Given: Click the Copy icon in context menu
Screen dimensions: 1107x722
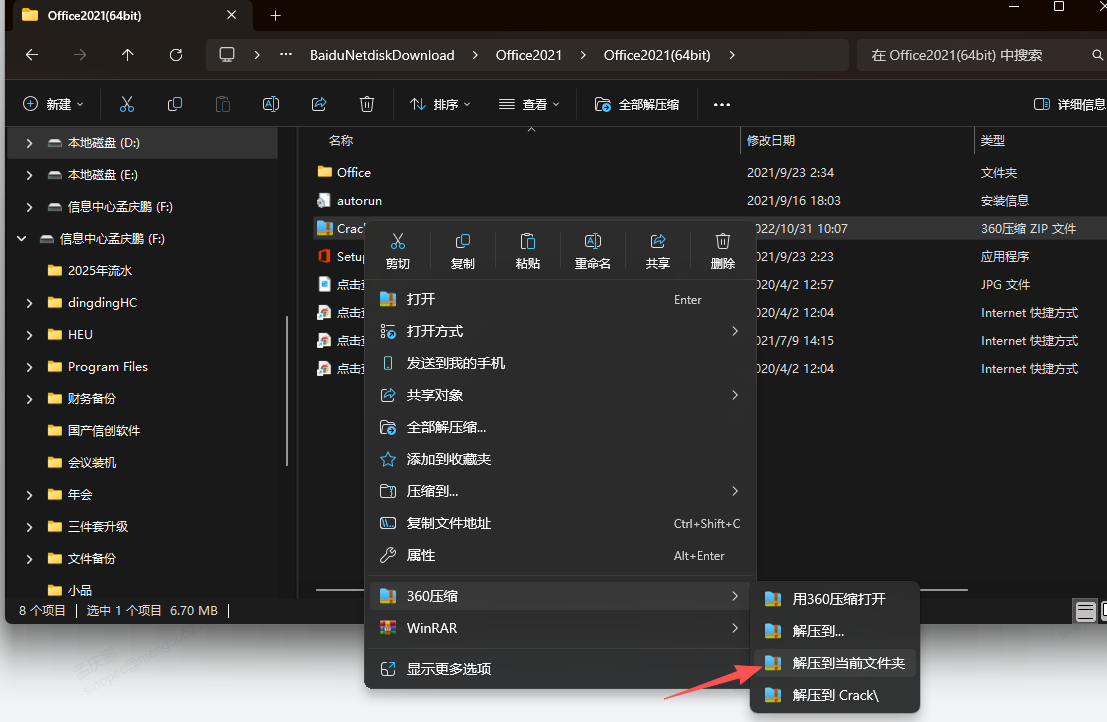Looking at the screenshot, I should (462, 242).
